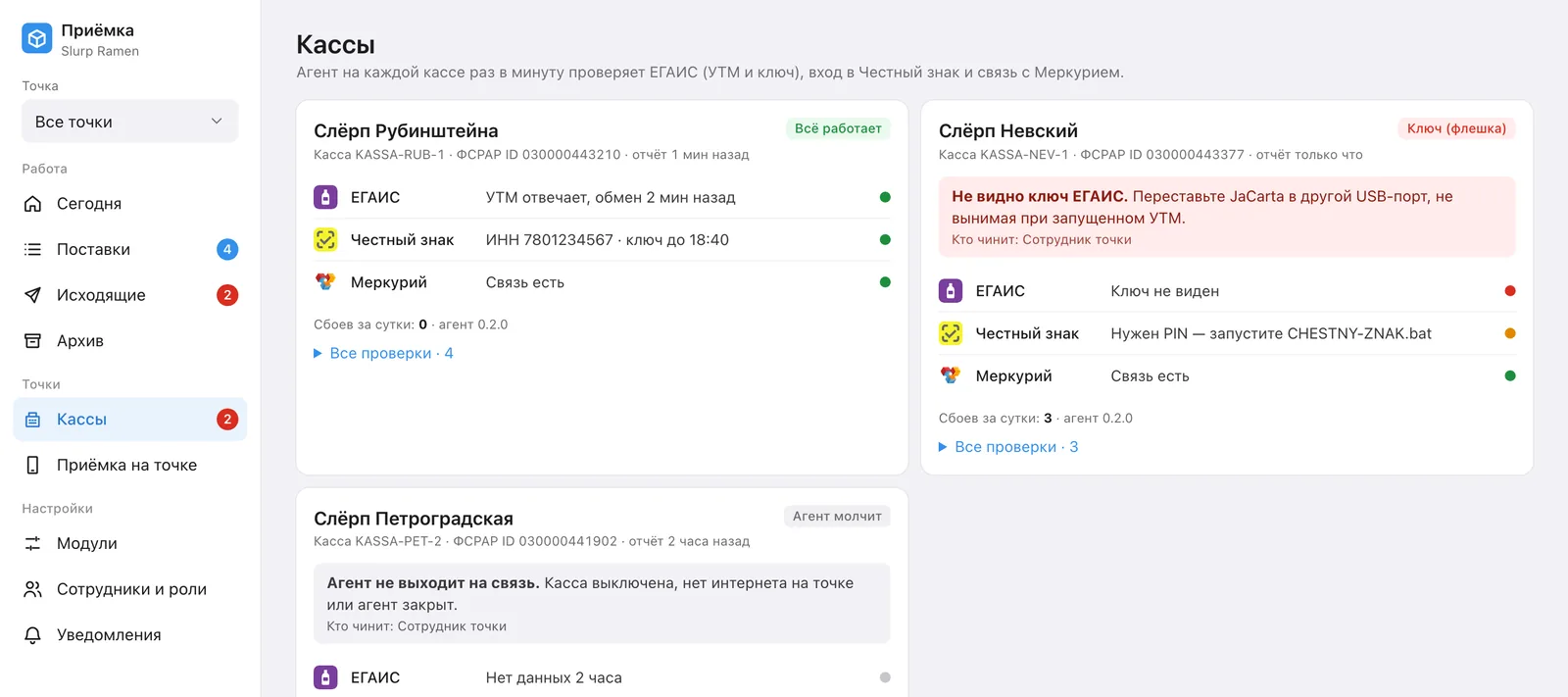Image resolution: width=1568 pixels, height=697 pixels.
Task: Open Сотрудники и роли
Action: coord(130,589)
